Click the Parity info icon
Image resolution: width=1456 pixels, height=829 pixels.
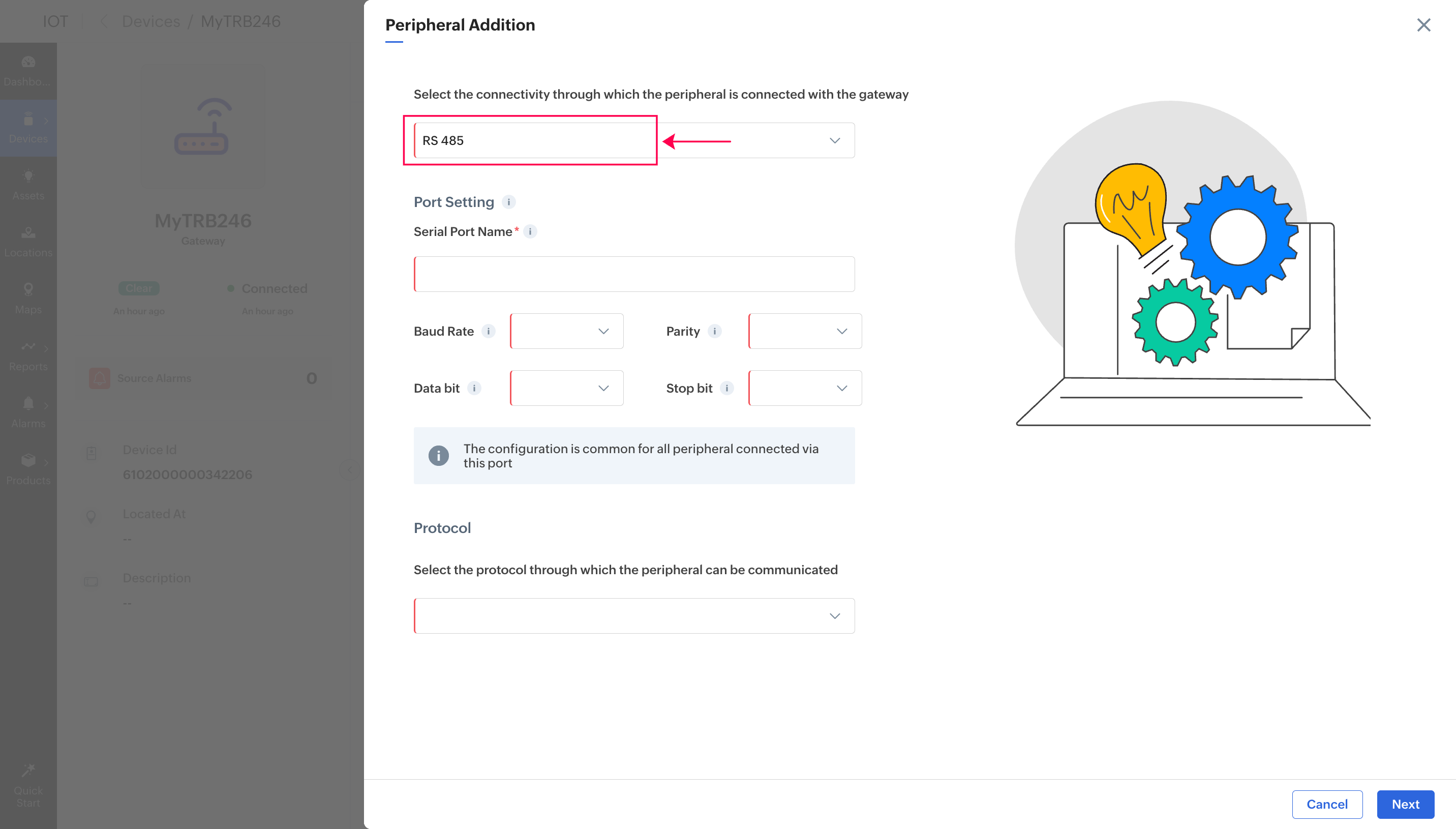(x=715, y=332)
